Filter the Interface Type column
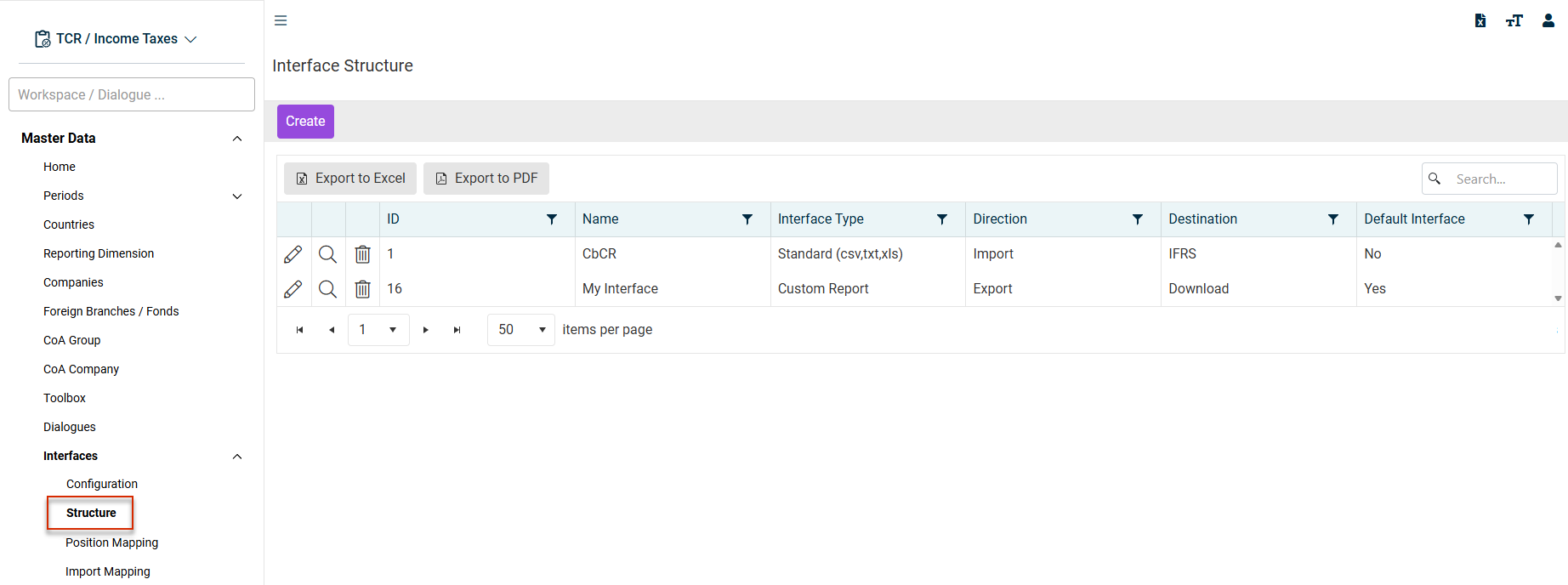Image resolution: width=1568 pixels, height=585 pixels. click(x=942, y=219)
